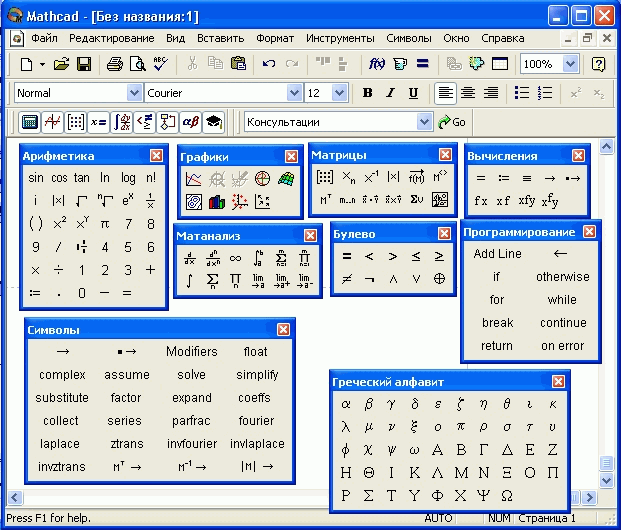Toggle superscript x² formatting
Screen dimensions: 621x530
tap(575, 93)
